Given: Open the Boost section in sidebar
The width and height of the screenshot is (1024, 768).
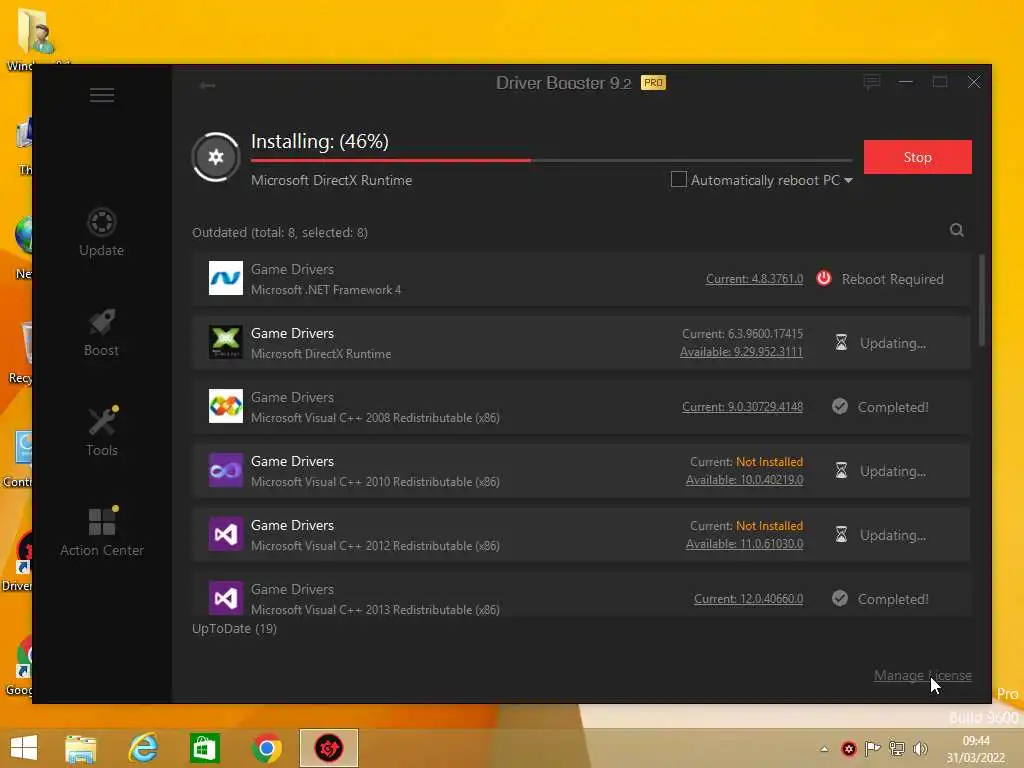Looking at the screenshot, I should [x=101, y=333].
